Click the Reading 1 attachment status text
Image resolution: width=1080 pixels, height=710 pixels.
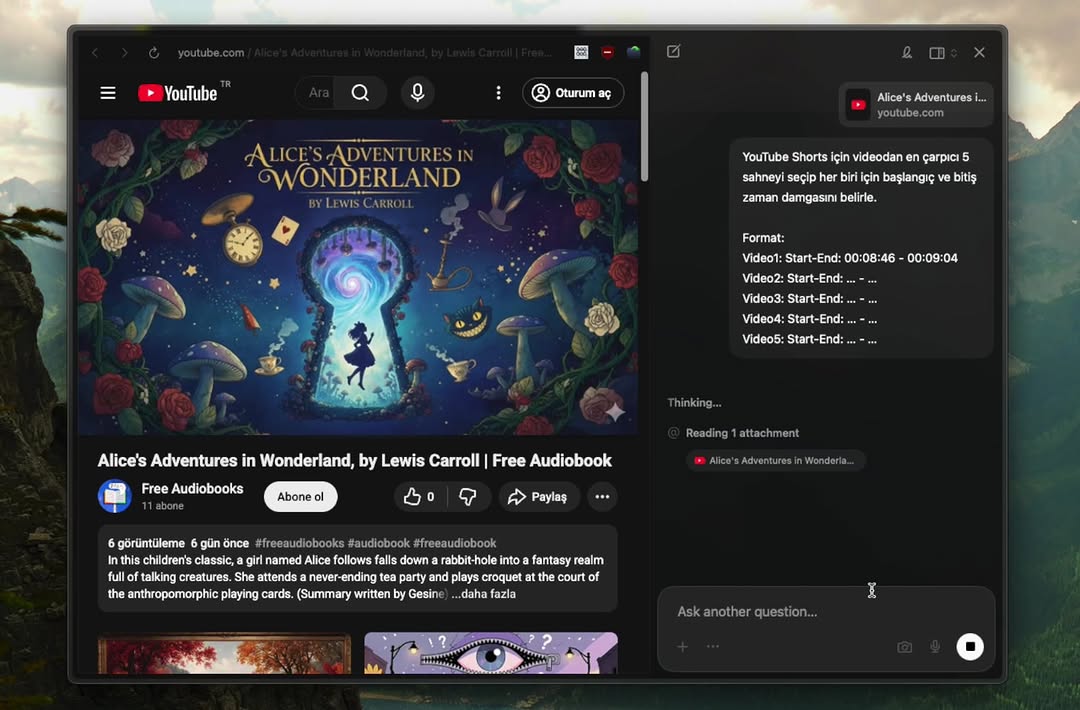pos(742,432)
